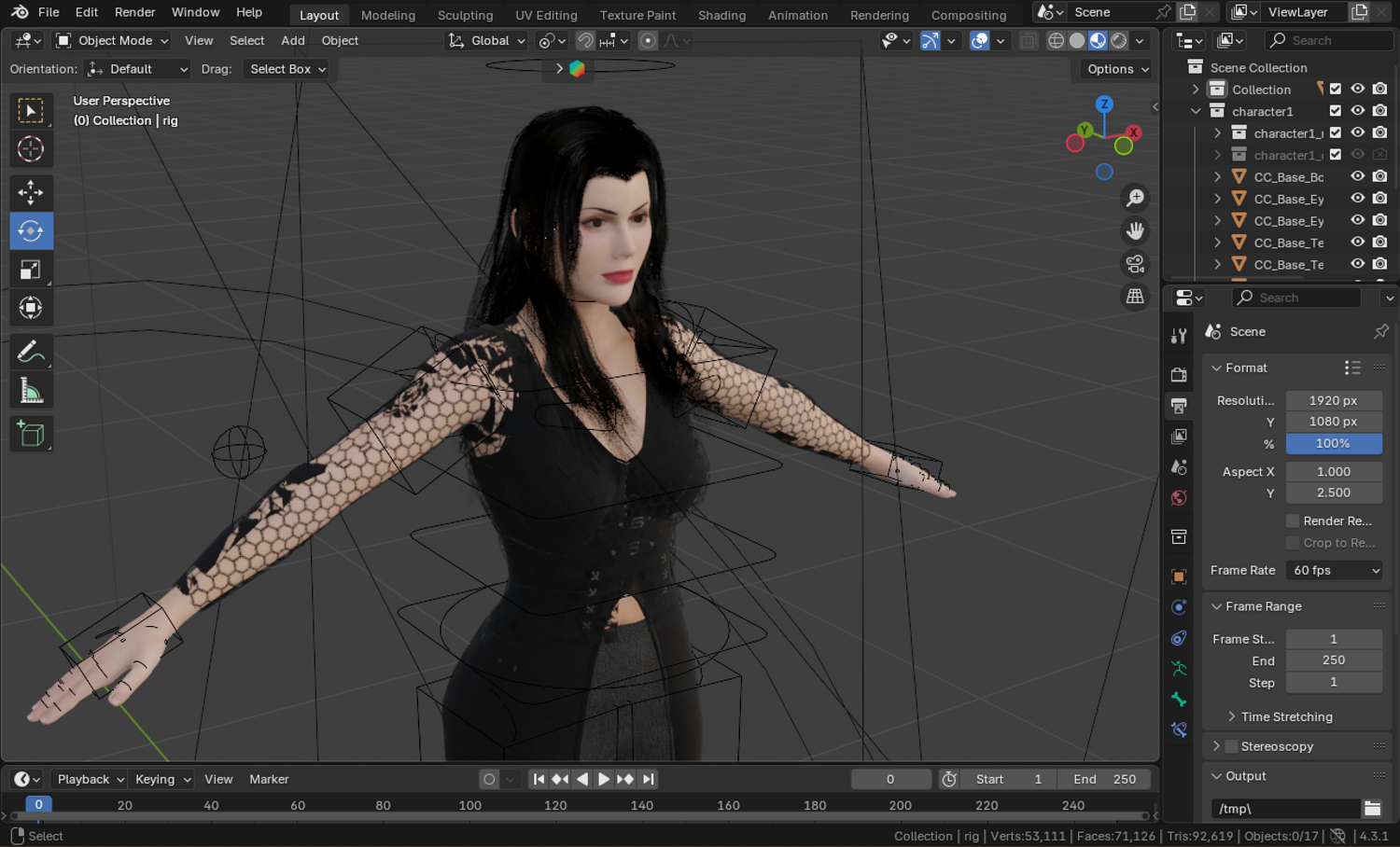This screenshot has width=1400, height=847.
Task: Open the View Layer properties tab
Action: point(1179,437)
